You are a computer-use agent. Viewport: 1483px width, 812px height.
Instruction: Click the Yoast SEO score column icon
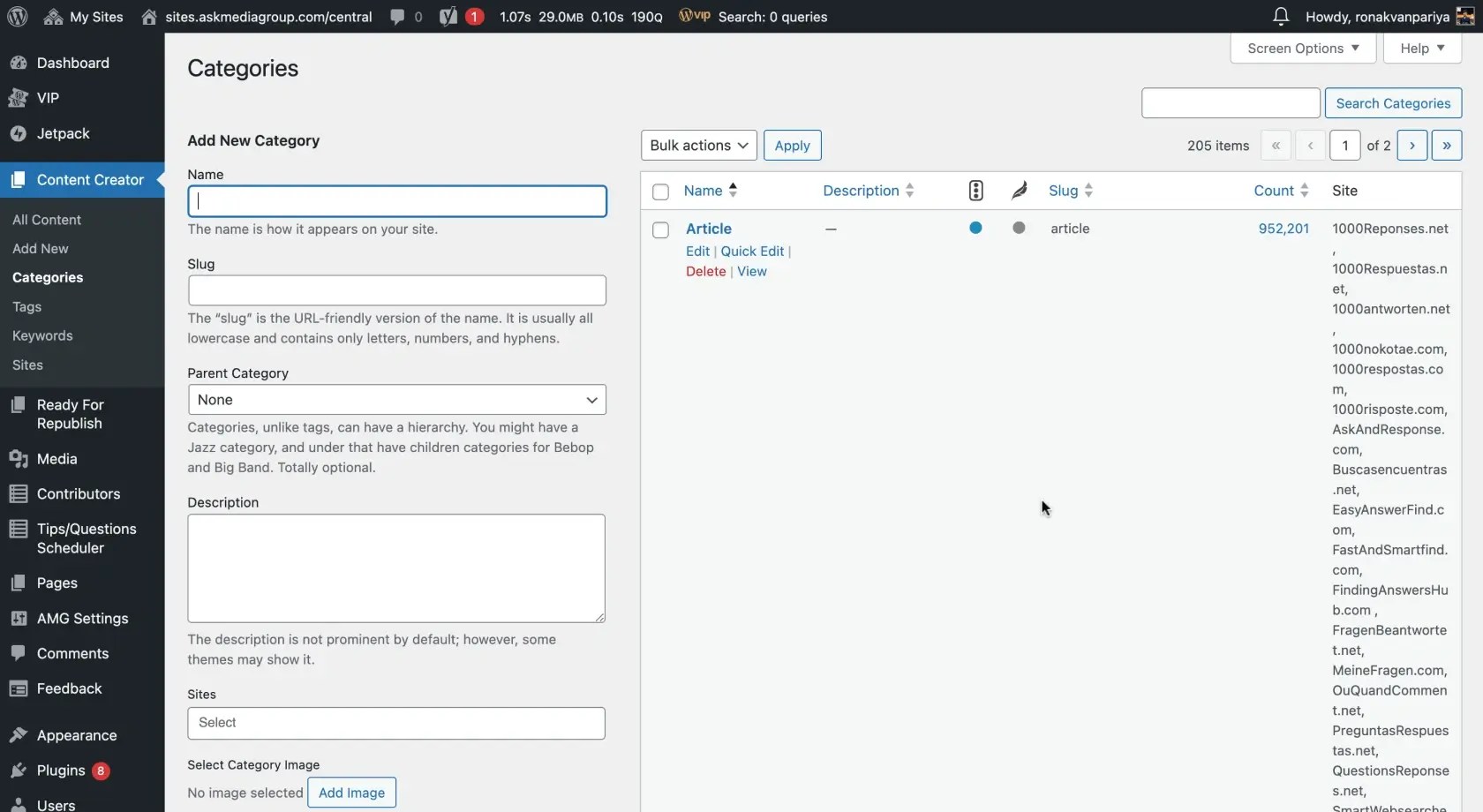pos(975,191)
